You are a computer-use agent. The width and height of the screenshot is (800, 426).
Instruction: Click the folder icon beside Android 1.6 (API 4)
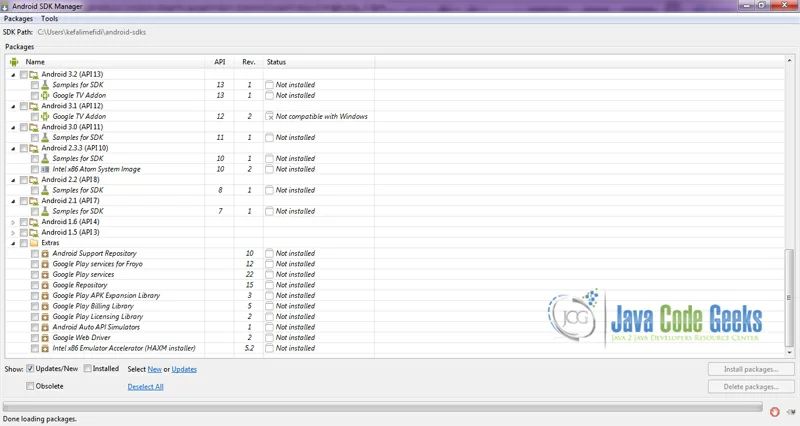(x=34, y=222)
